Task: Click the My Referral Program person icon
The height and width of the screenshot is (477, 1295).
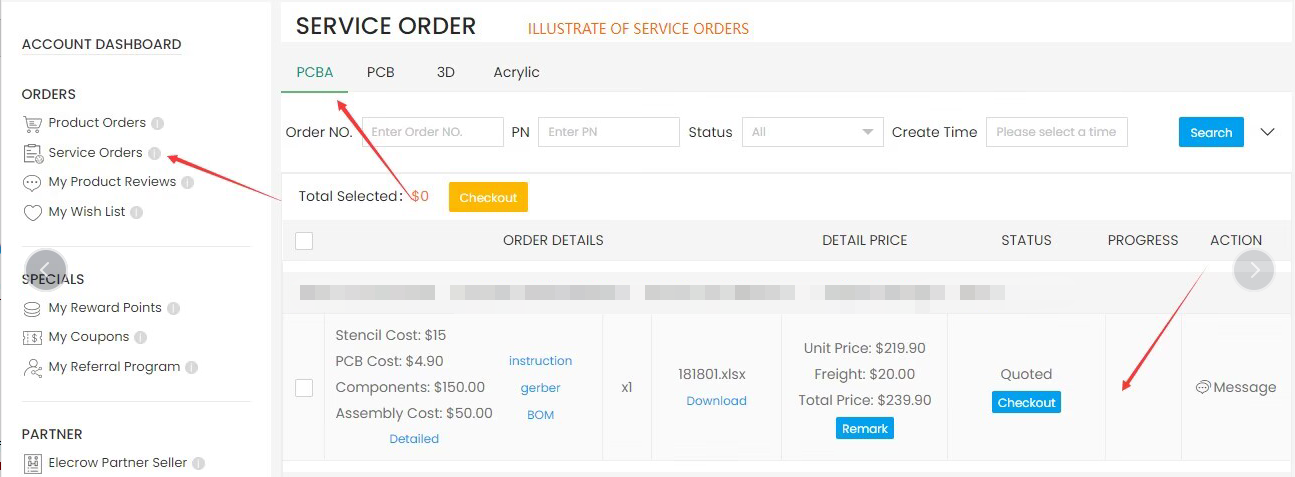Action: click(x=32, y=367)
